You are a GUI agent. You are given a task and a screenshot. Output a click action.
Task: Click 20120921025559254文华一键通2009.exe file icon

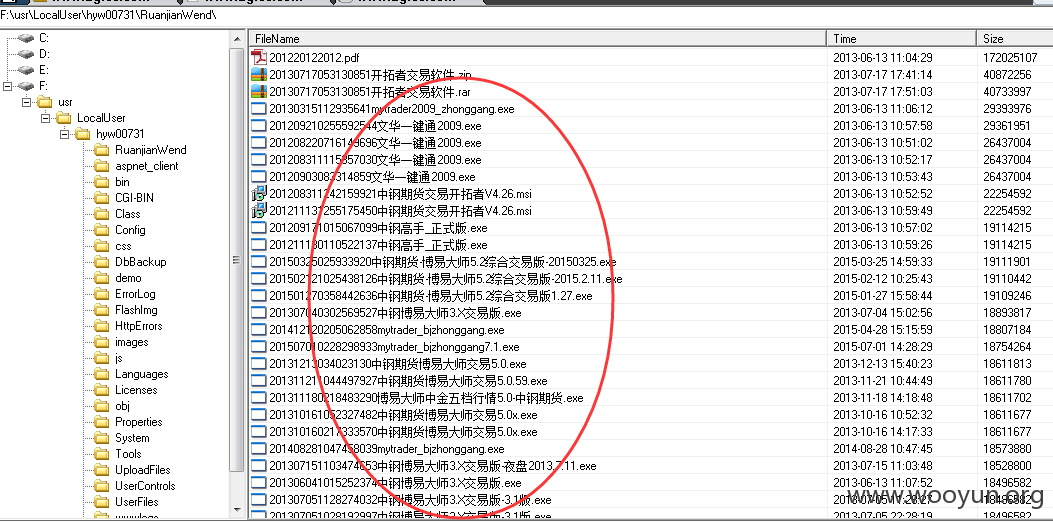[259, 126]
